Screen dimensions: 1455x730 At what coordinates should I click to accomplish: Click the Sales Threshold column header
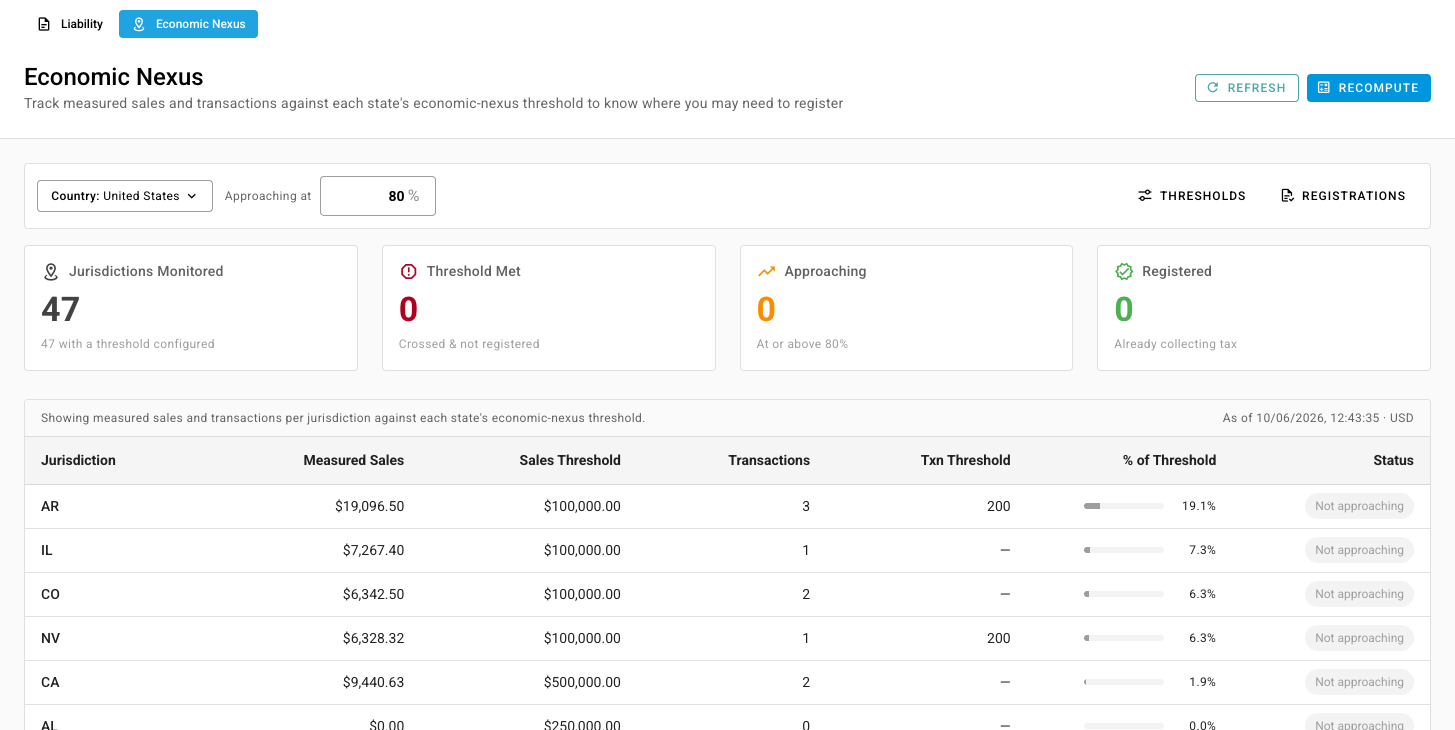tap(570, 461)
